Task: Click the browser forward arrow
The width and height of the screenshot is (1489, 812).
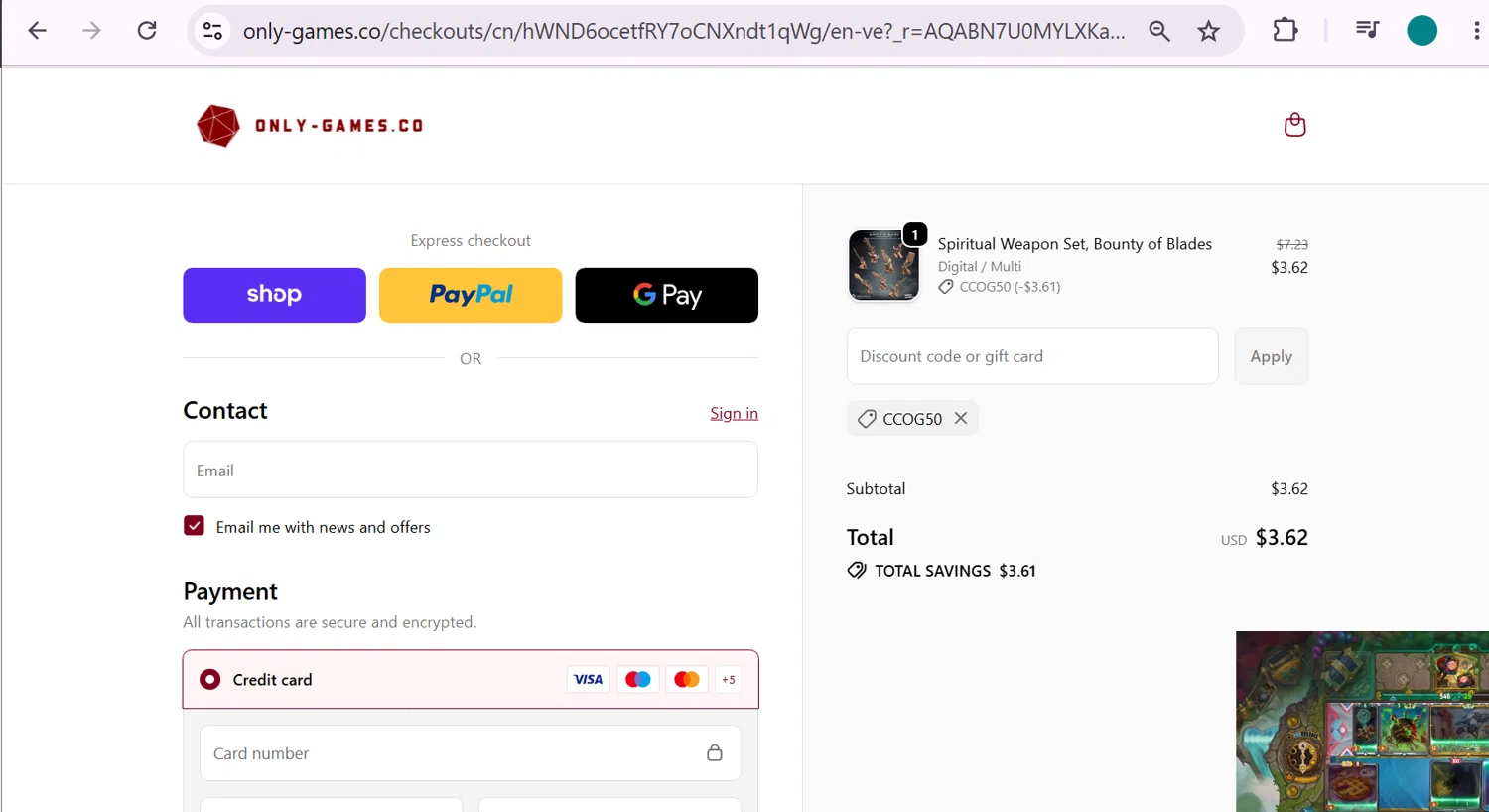Action: point(91,31)
